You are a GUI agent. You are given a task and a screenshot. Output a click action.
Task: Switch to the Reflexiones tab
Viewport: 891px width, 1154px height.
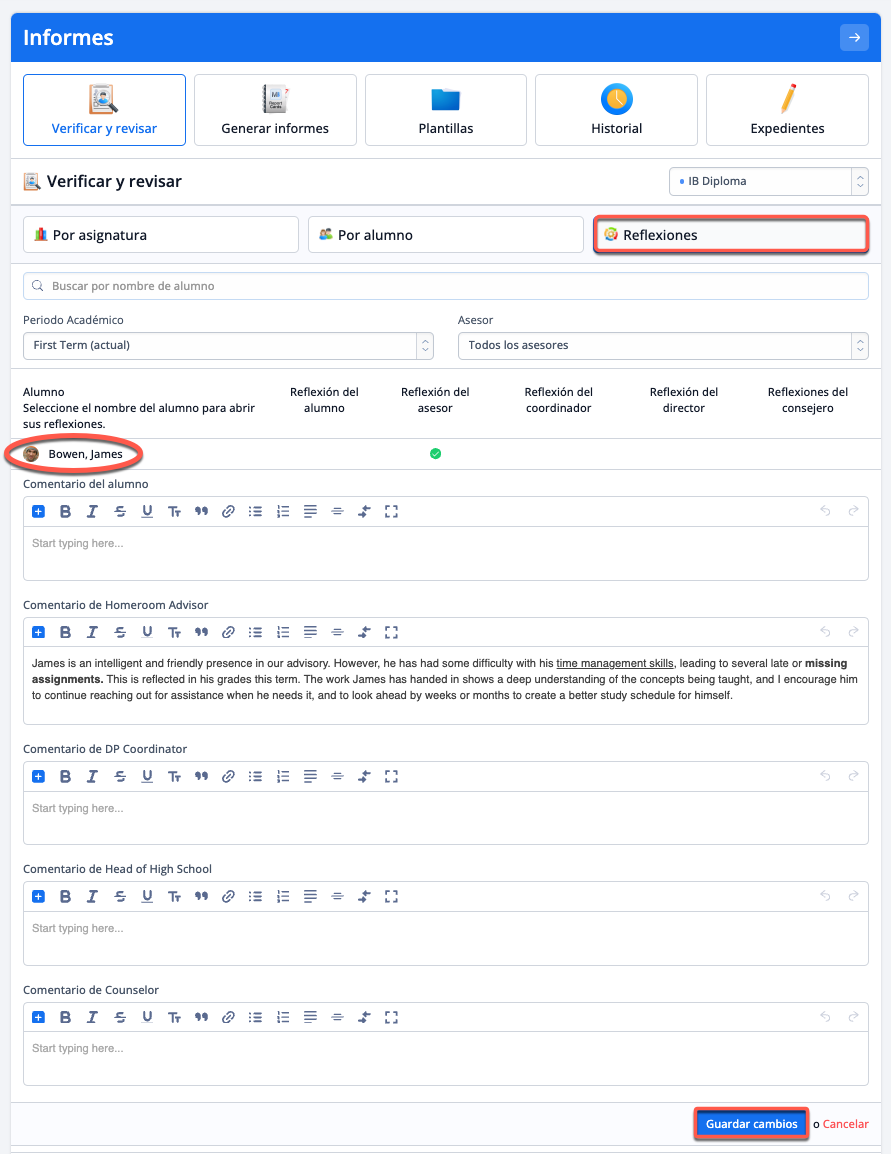point(730,235)
